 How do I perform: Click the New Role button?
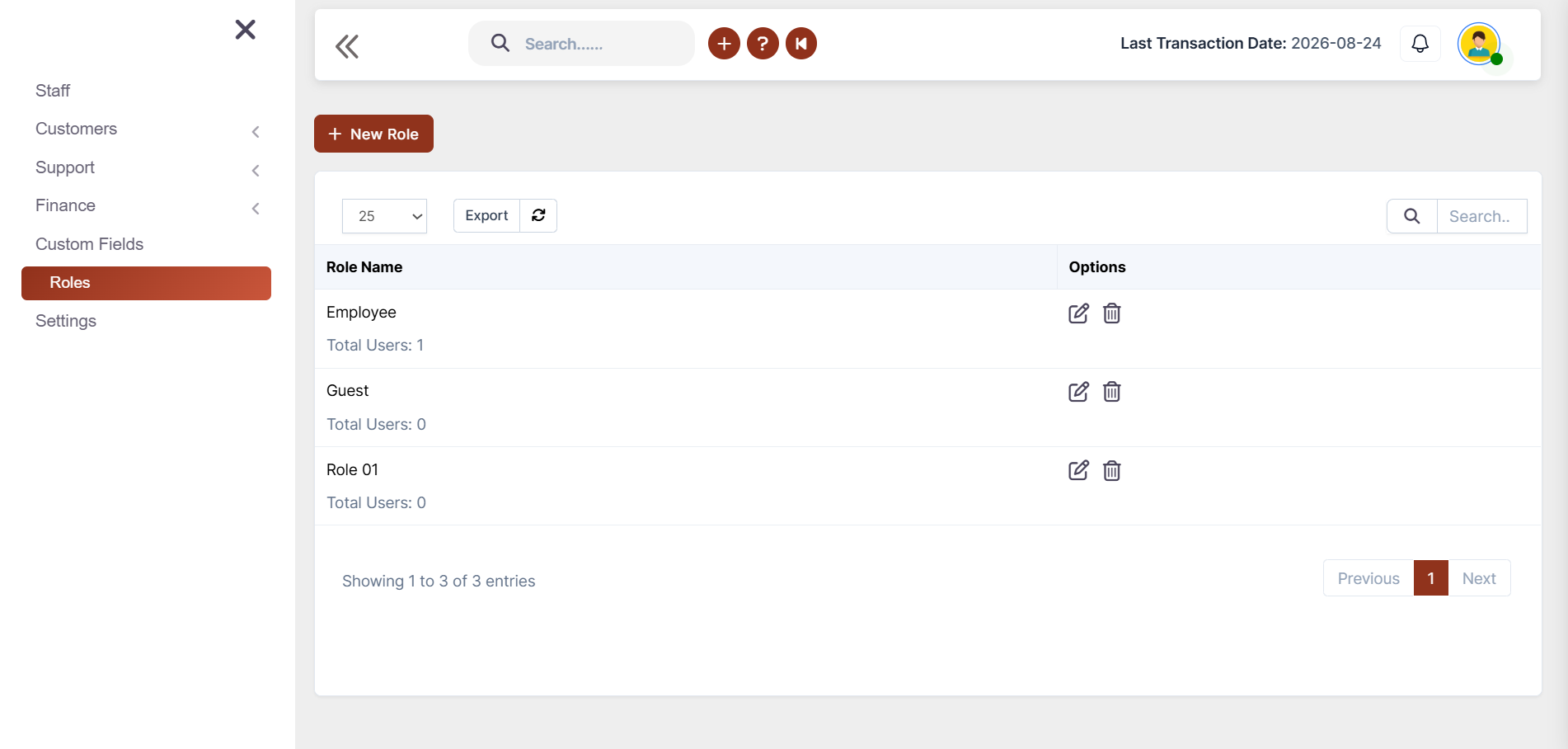(x=373, y=134)
